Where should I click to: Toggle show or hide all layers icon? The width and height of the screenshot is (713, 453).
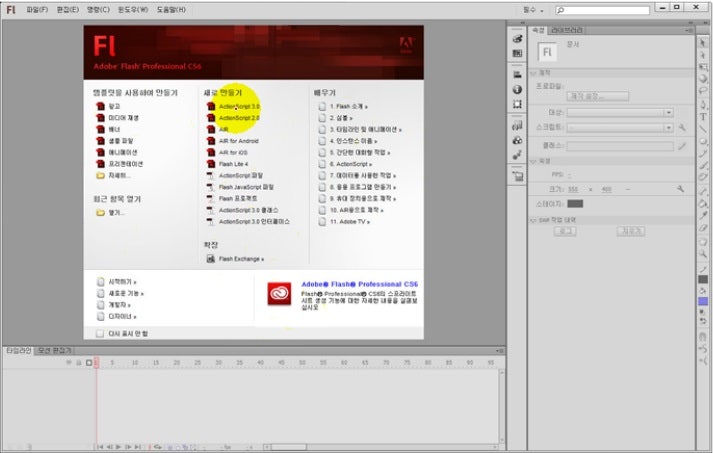[x=69, y=362]
